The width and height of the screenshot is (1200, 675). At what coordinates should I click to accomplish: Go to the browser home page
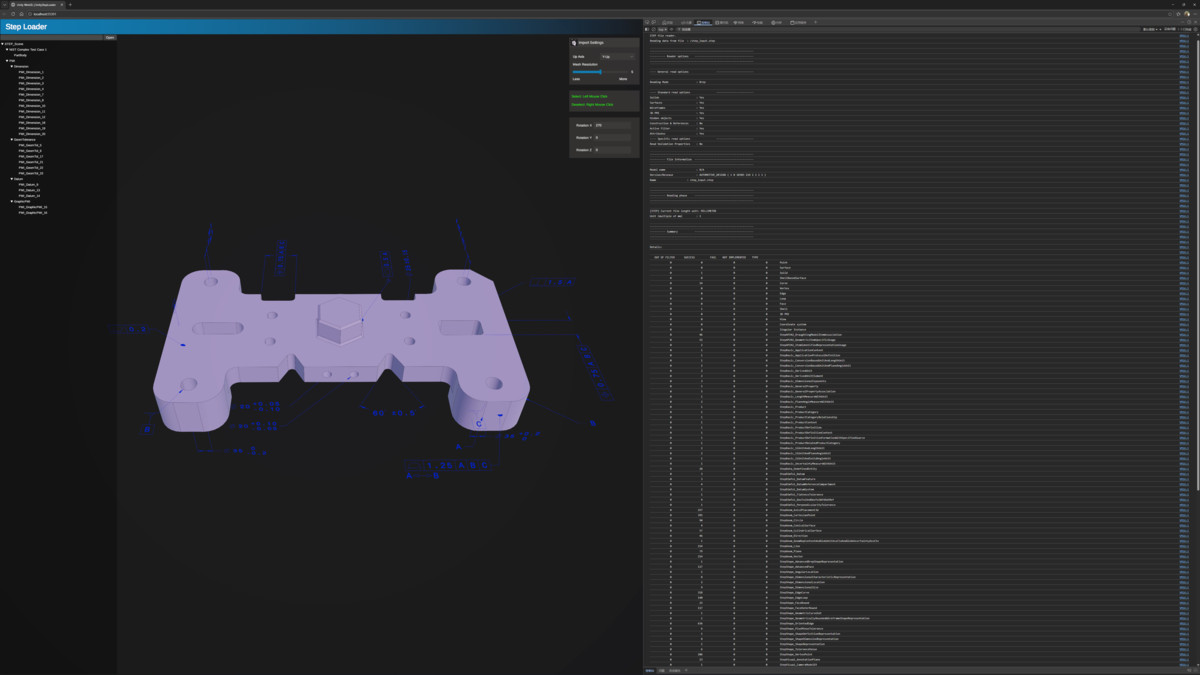pyautogui.click(x=22, y=14)
